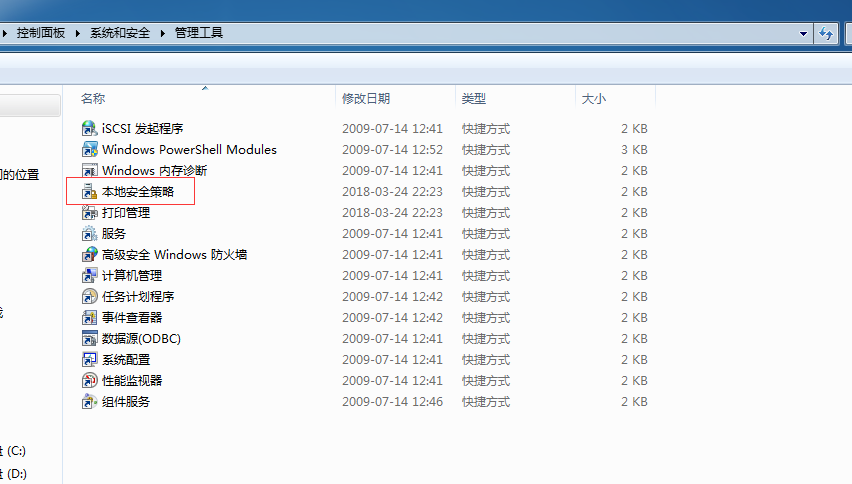
Task: Click the file name 事件查看器
Action: click(x=132, y=318)
